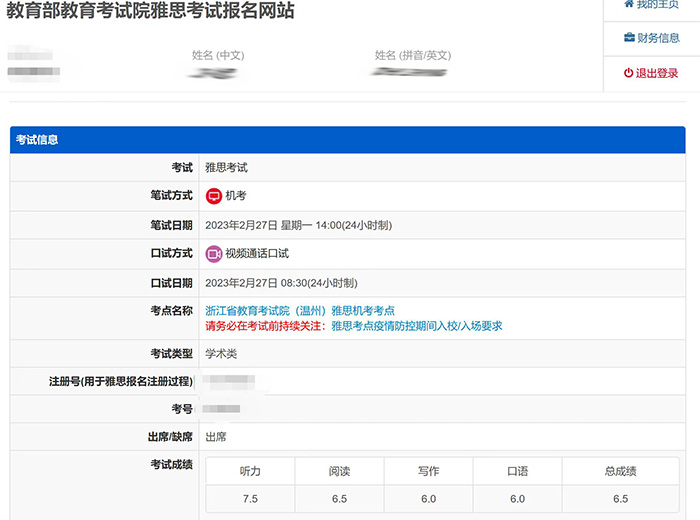700x520 pixels.
Task: Select the 考试信息 panel header
Action: [348, 140]
